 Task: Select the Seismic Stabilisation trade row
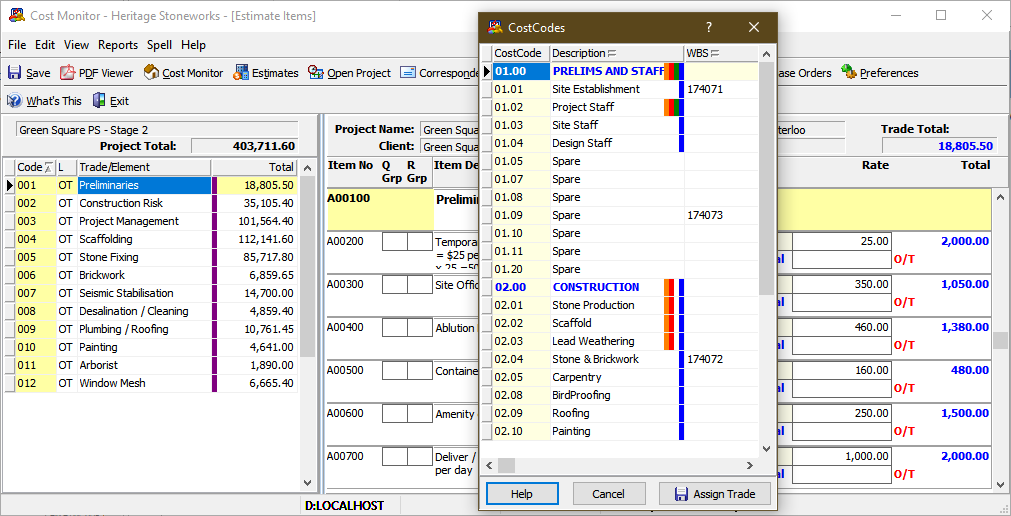(x=151, y=293)
